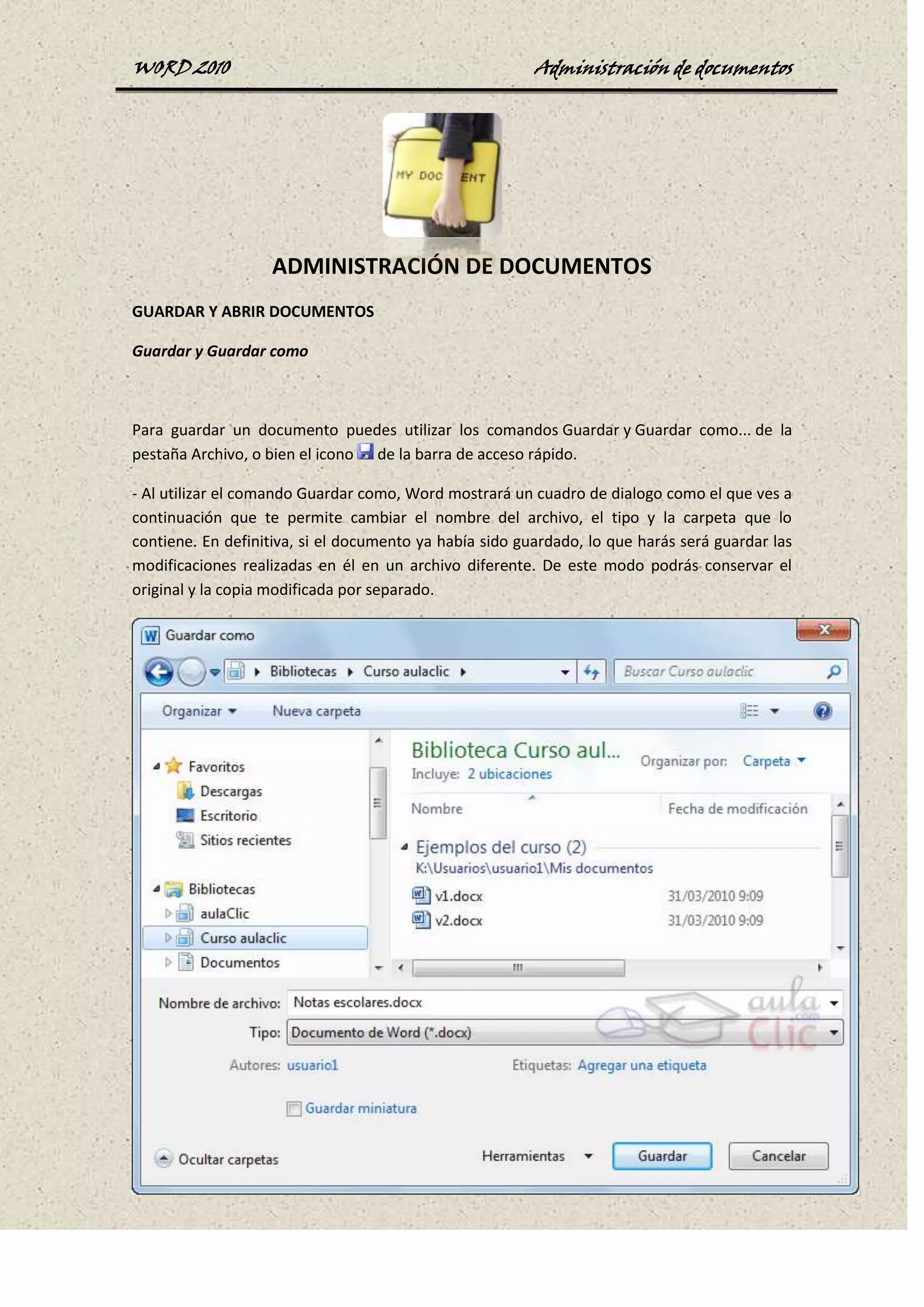Click the blue help question-mark icon
924x1307 pixels.
coord(823,711)
